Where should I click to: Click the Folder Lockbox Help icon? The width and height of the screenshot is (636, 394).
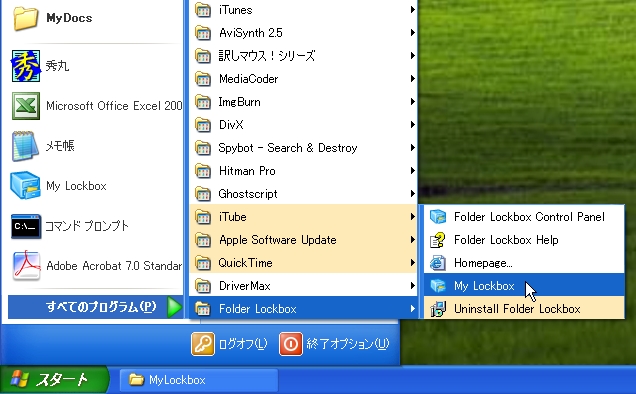pos(438,240)
